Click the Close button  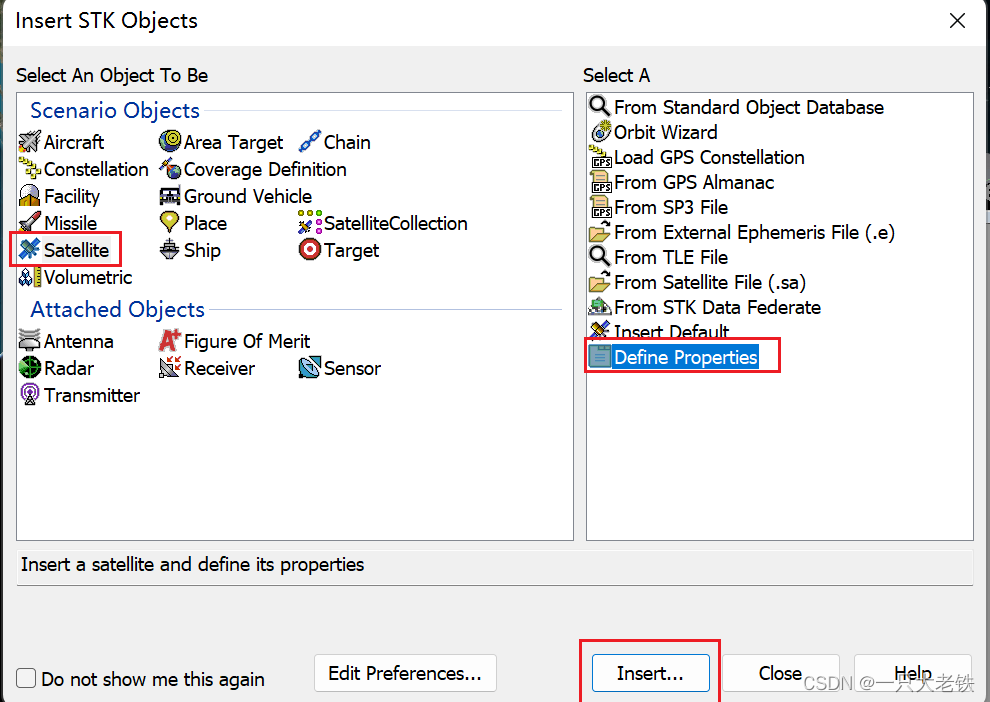[x=780, y=674]
